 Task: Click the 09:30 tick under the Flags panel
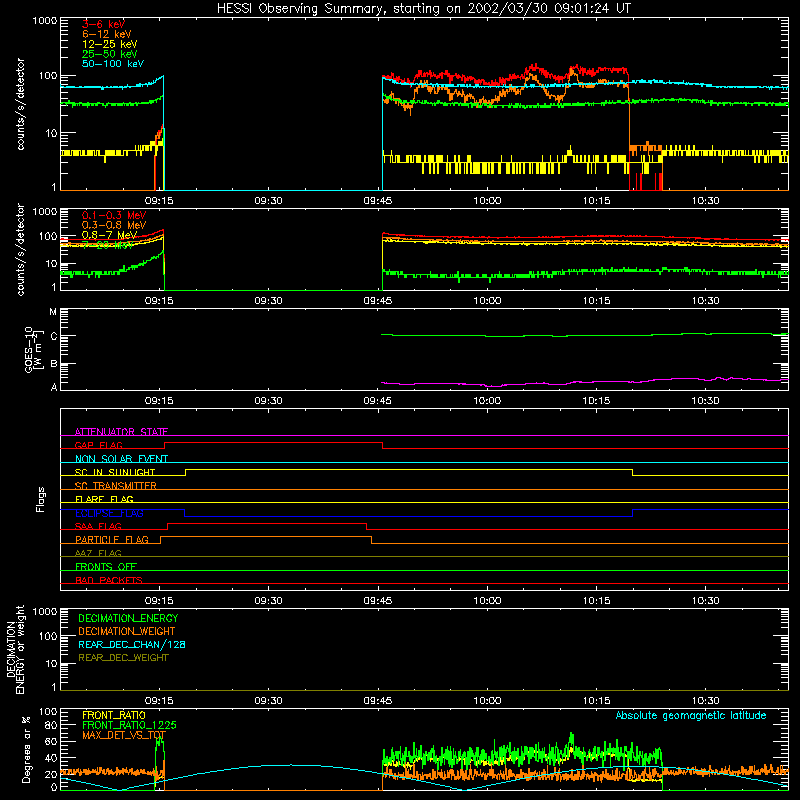click(268, 601)
